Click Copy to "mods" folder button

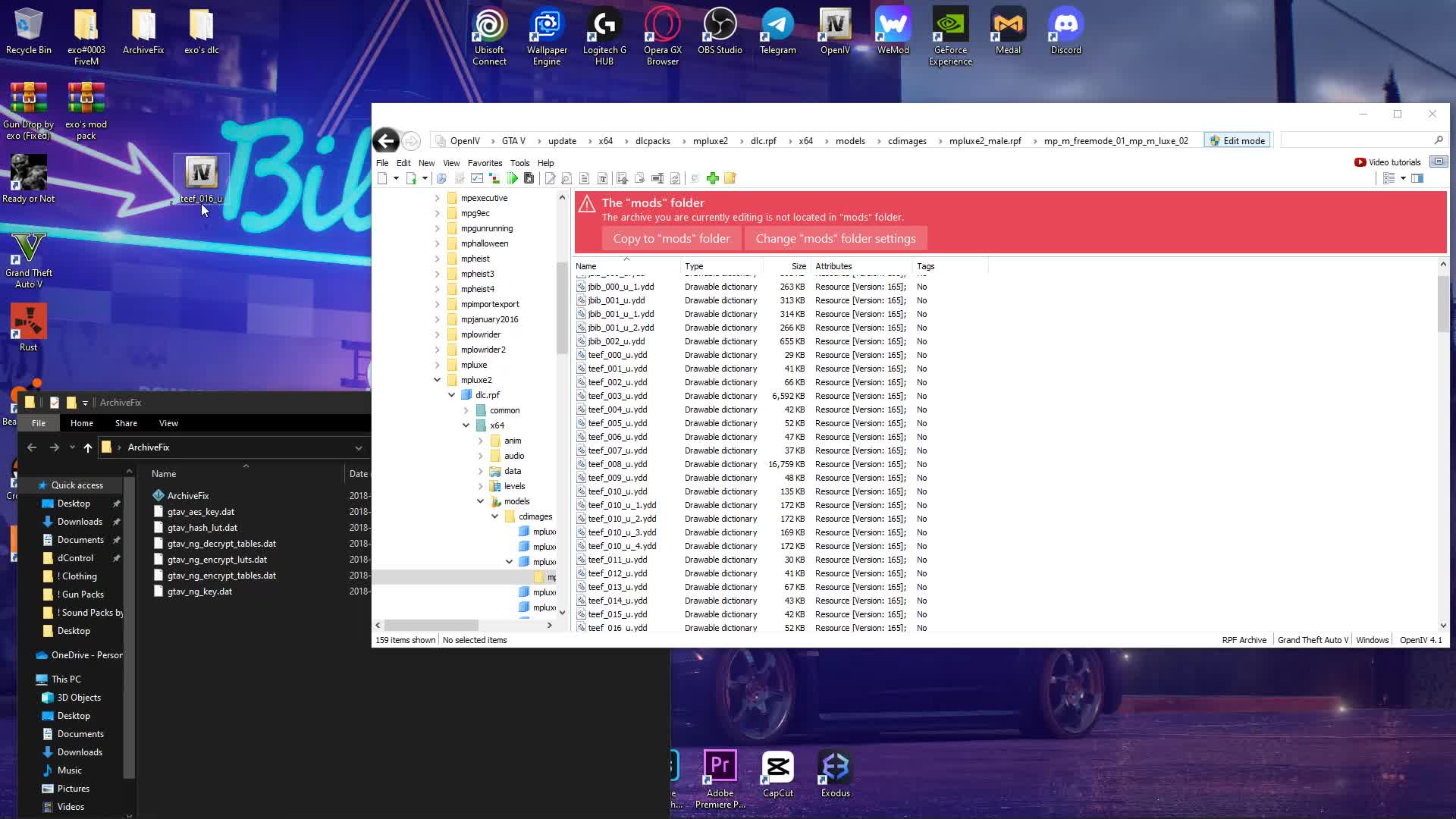671,239
